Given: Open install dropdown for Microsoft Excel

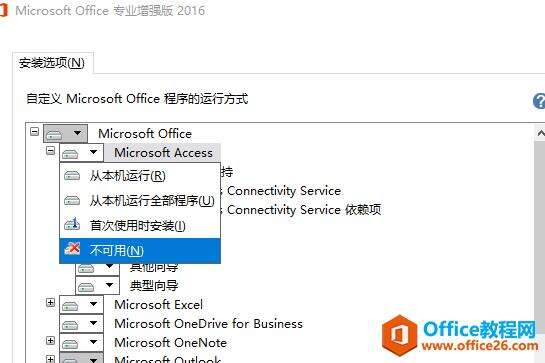Looking at the screenshot, I should (81, 305).
